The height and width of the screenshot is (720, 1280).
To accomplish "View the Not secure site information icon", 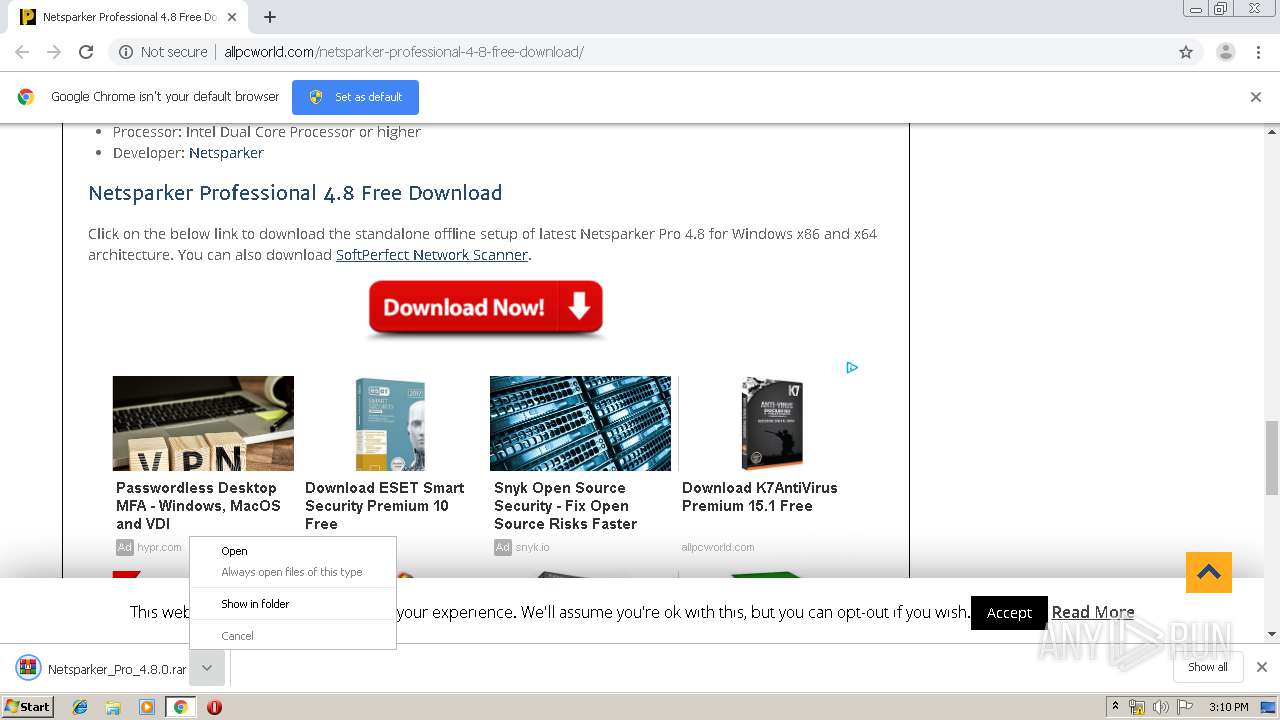I will click(126, 52).
